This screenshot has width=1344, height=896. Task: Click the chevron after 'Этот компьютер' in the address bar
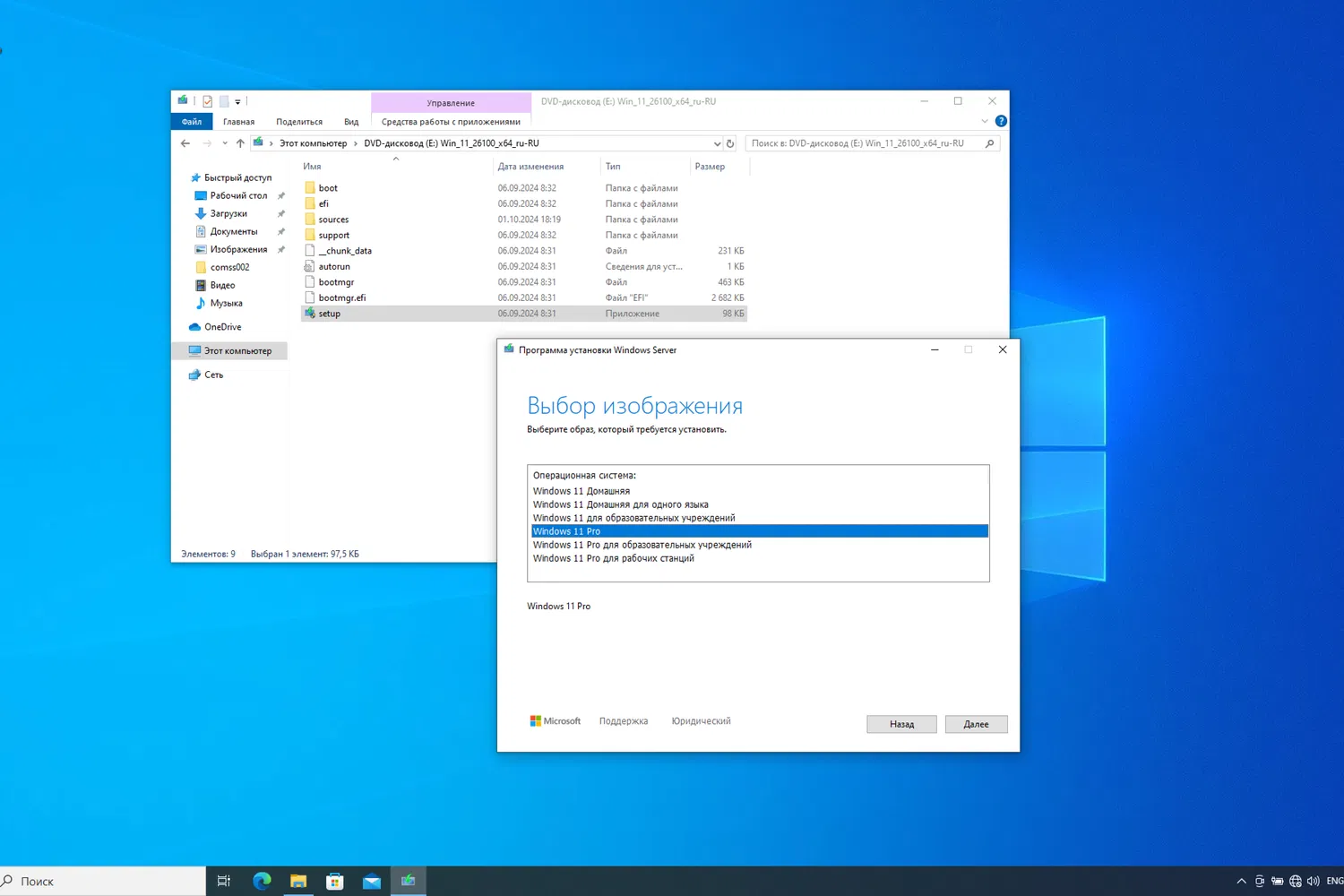coord(356,143)
